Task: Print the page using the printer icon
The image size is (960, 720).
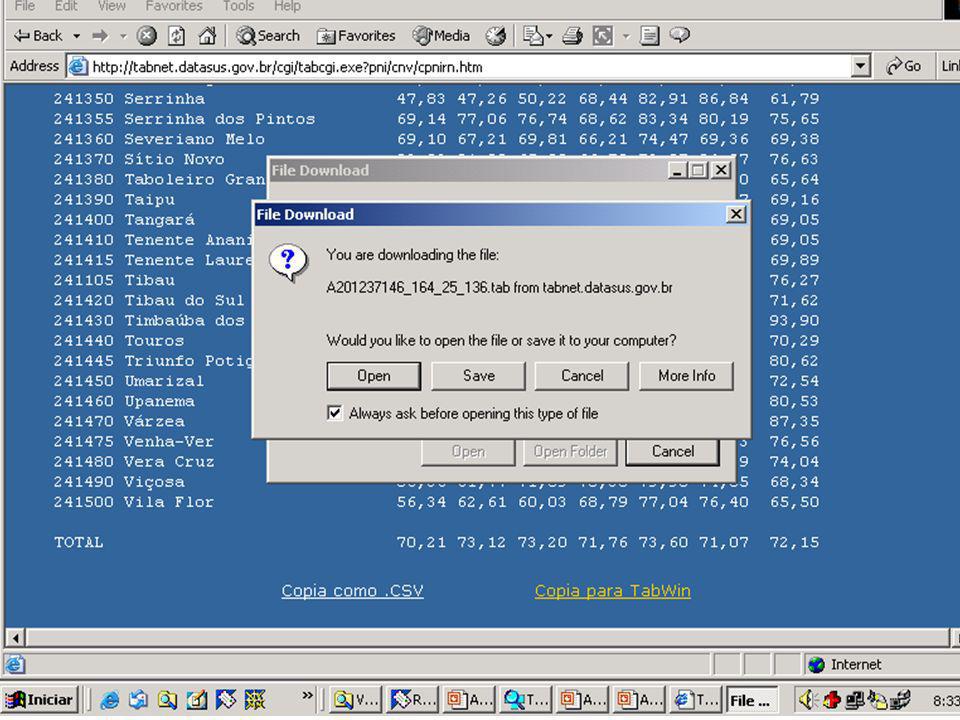Action: (572, 36)
